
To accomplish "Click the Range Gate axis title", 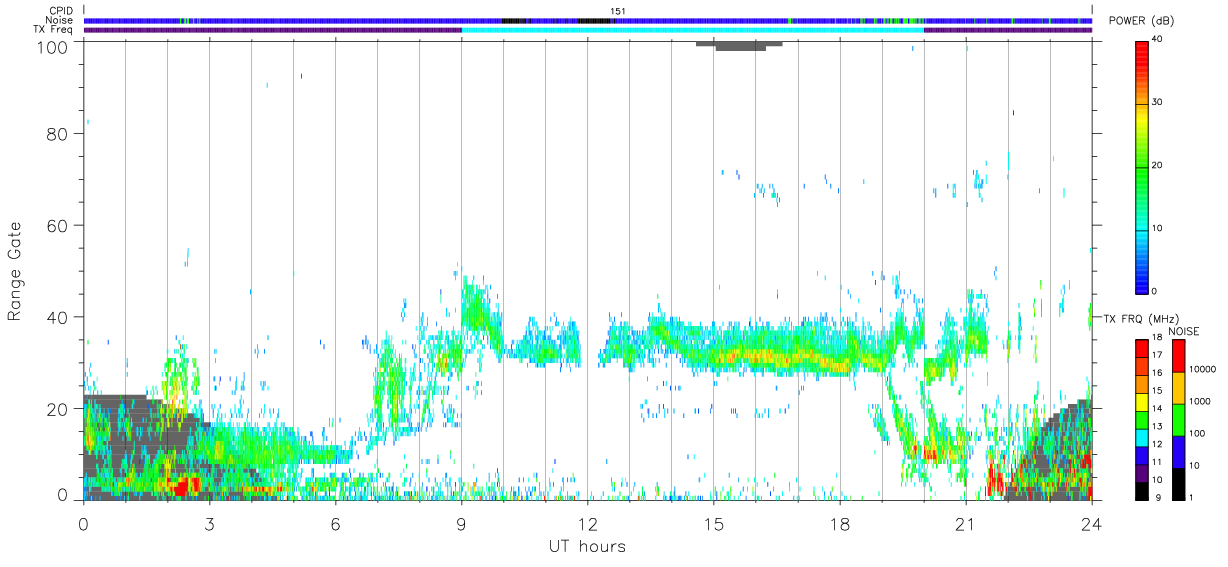I will pos(16,272).
